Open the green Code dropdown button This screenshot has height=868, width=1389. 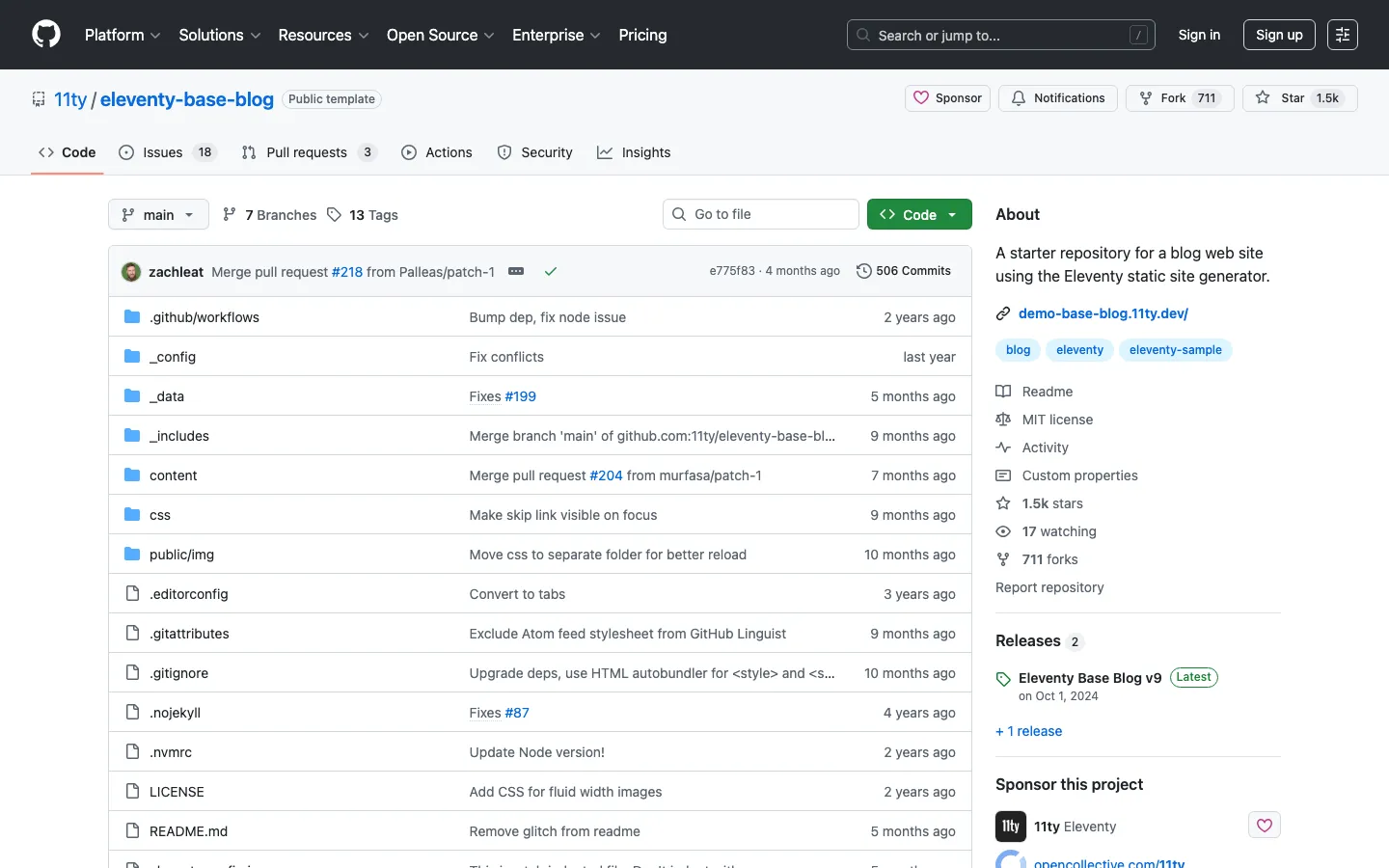tap(919, 214)
